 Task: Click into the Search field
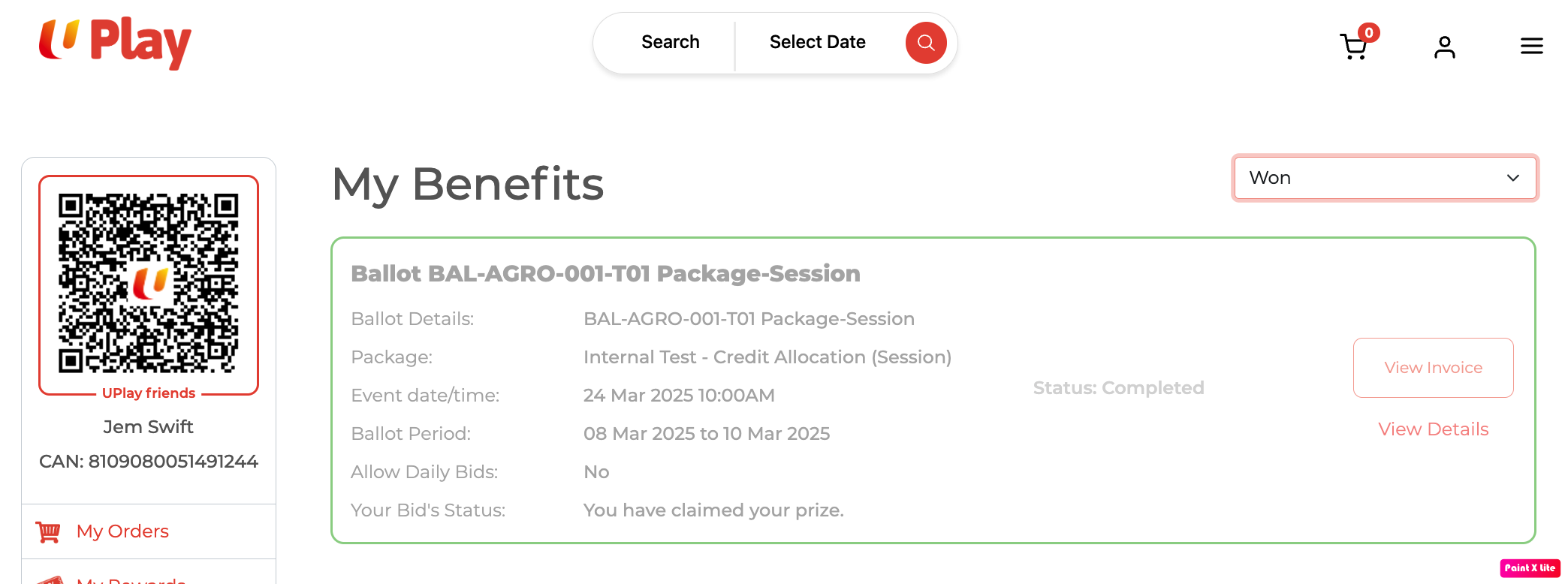click(x=670, y=42)
